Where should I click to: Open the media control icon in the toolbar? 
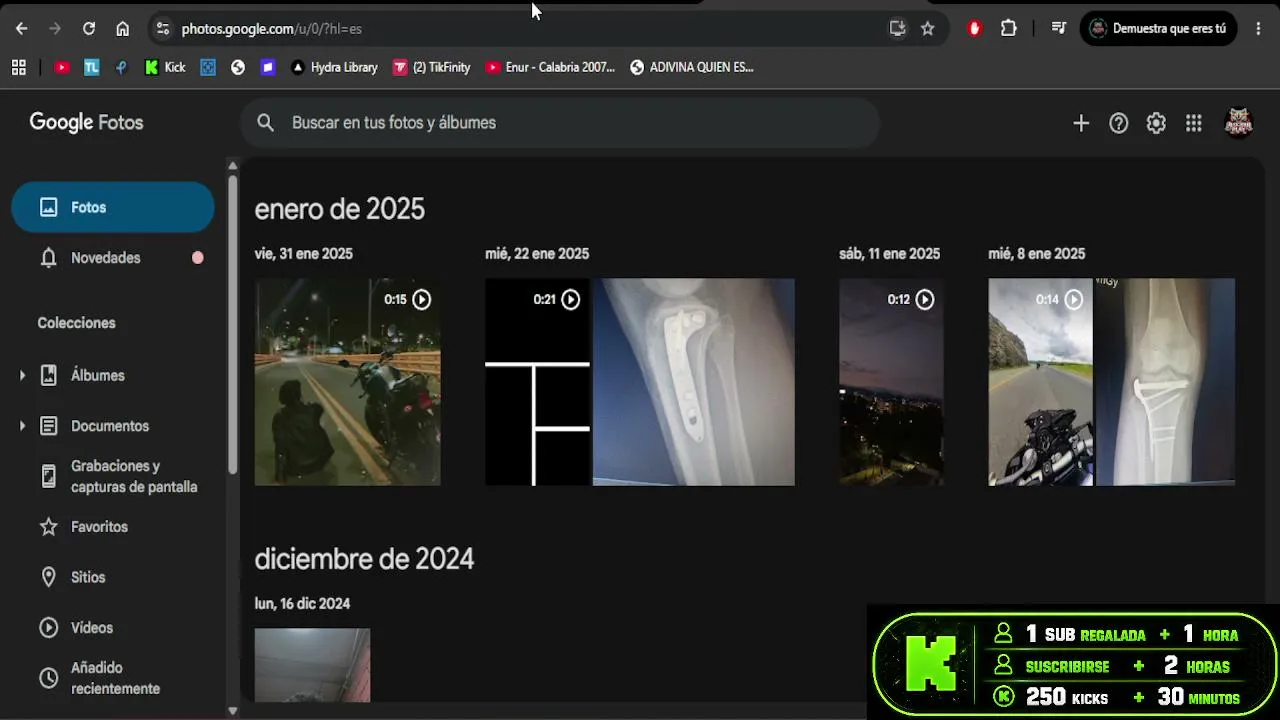point(1059,29)
